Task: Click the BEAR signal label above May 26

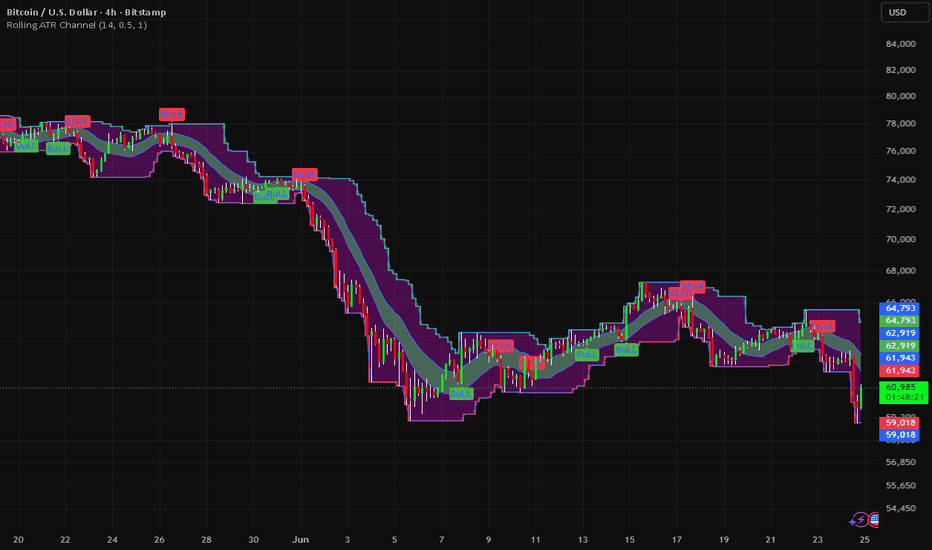Action: point(172,114)
